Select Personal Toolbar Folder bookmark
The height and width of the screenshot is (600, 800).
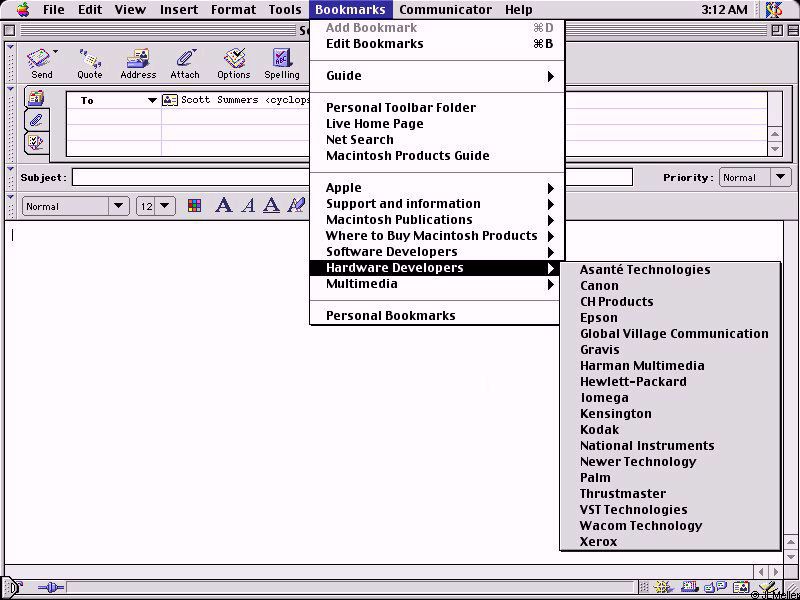pyautogui.click(x=437, y=108)
